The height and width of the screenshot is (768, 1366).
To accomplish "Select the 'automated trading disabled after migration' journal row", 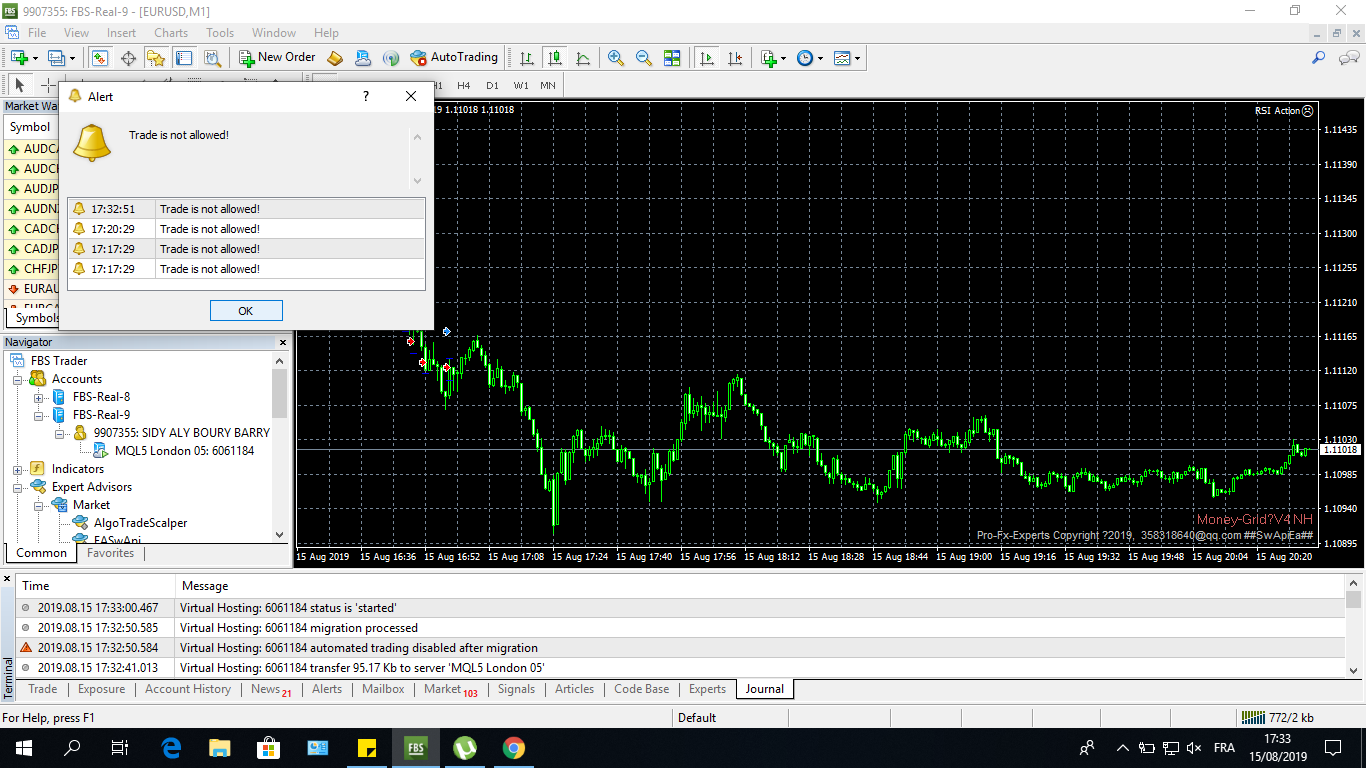I will tap(680, 648).
